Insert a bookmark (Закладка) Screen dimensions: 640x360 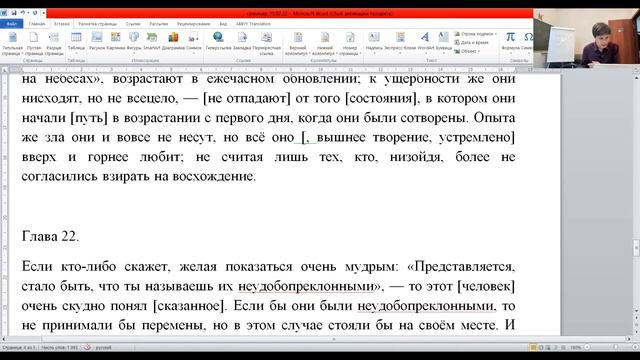(x=242, y=41)
